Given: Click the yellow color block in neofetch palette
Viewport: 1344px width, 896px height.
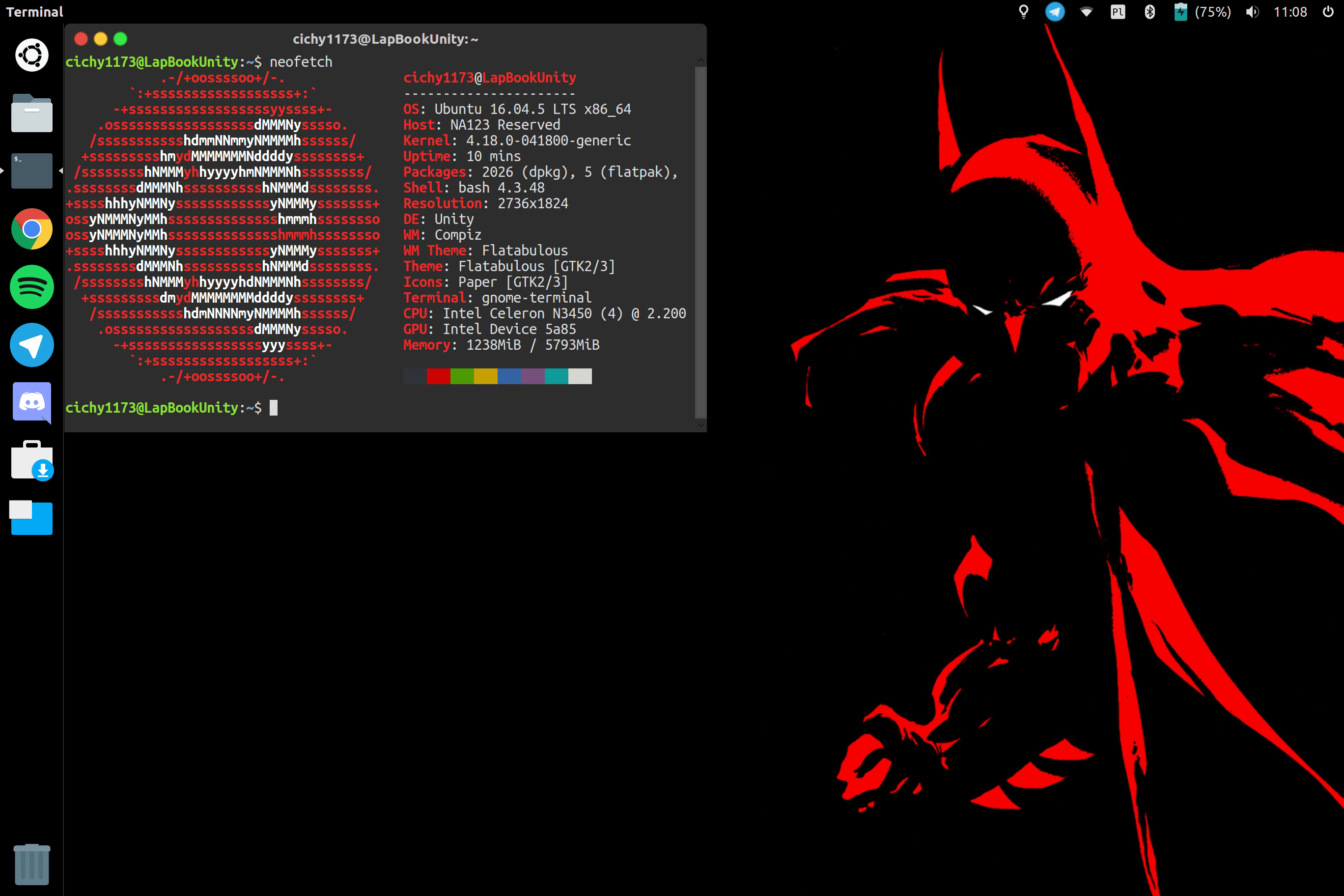Looking at the screenshot, I should point(486,376).
